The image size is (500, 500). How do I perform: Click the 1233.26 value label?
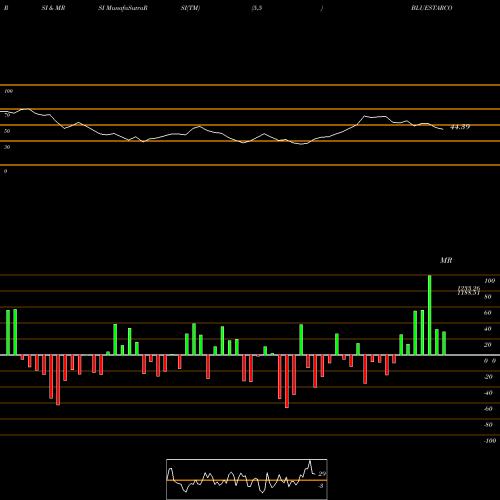click(x=469, y=288)
